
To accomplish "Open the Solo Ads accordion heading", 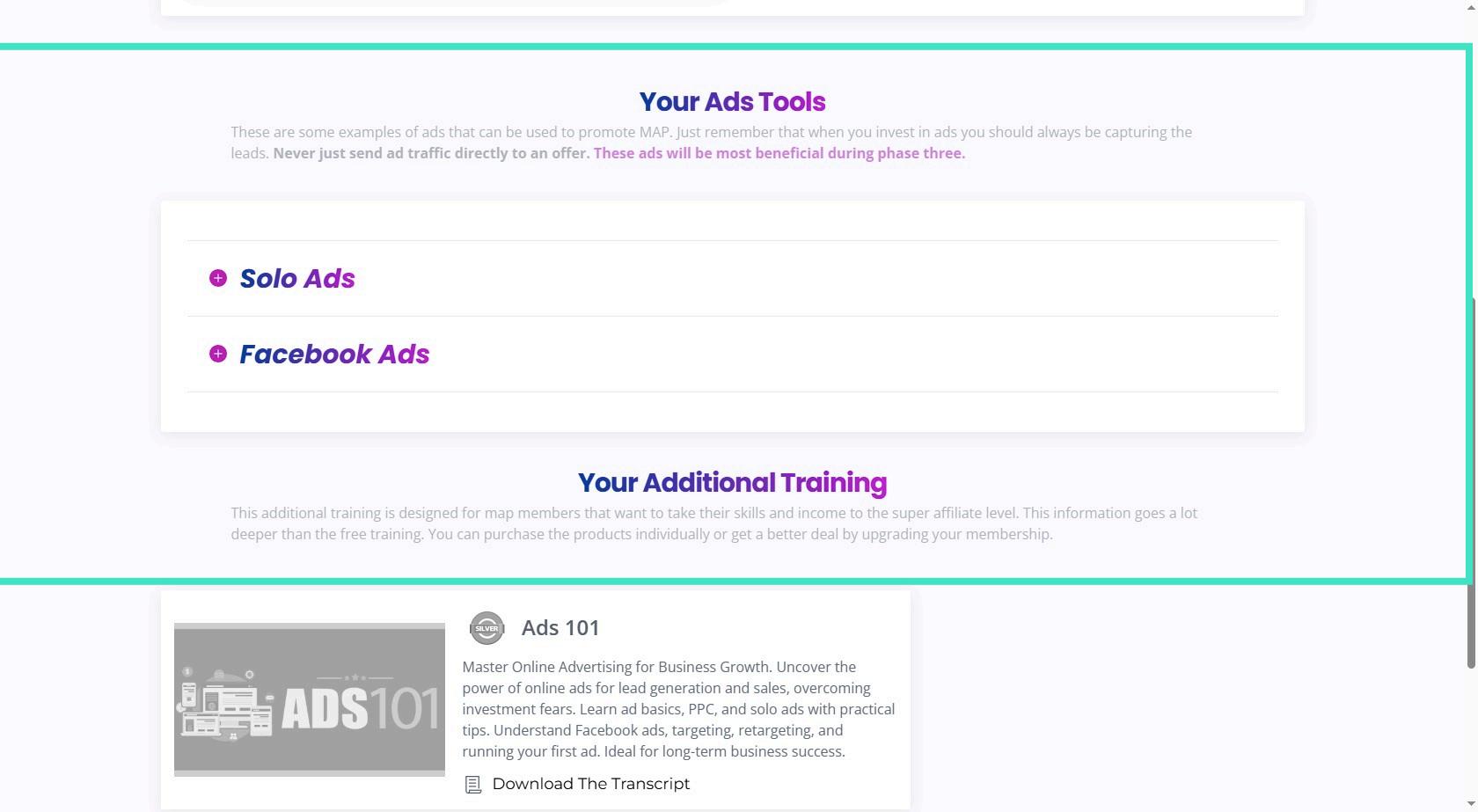I will click(x=297, y=278).
